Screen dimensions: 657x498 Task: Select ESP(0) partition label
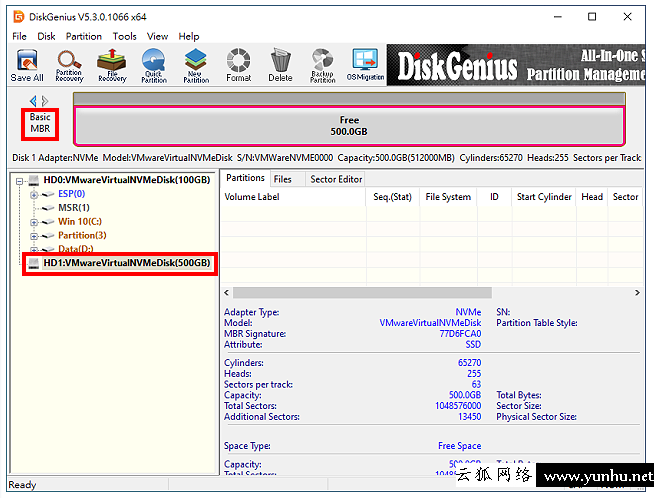click(x=71, y=194)
